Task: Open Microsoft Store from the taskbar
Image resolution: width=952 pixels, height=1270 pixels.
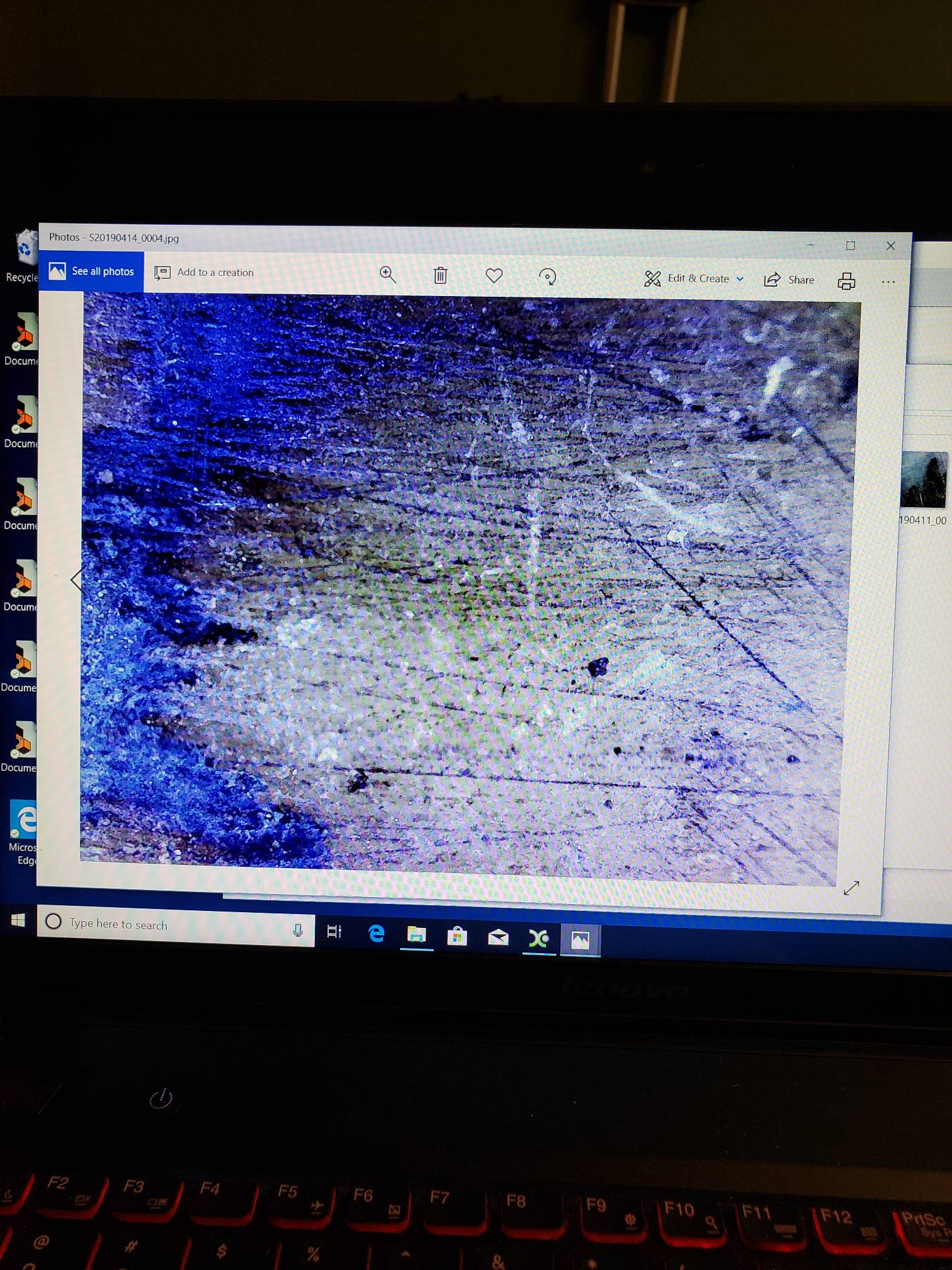Action: tap(456, 937)
